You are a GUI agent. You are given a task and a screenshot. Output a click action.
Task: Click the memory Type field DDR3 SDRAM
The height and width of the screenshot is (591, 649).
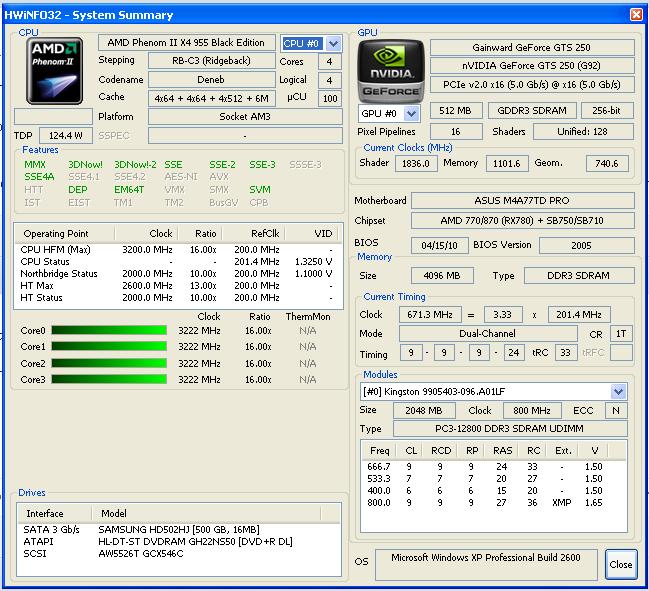579,276
